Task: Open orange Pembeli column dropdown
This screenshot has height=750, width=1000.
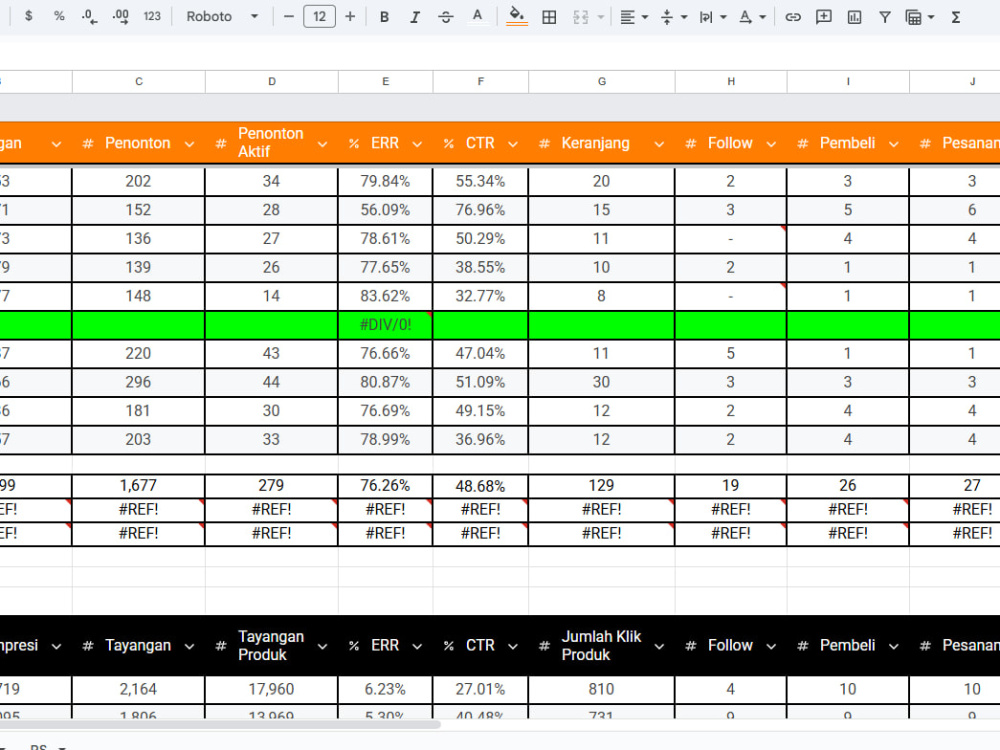Action: point(894,144)
